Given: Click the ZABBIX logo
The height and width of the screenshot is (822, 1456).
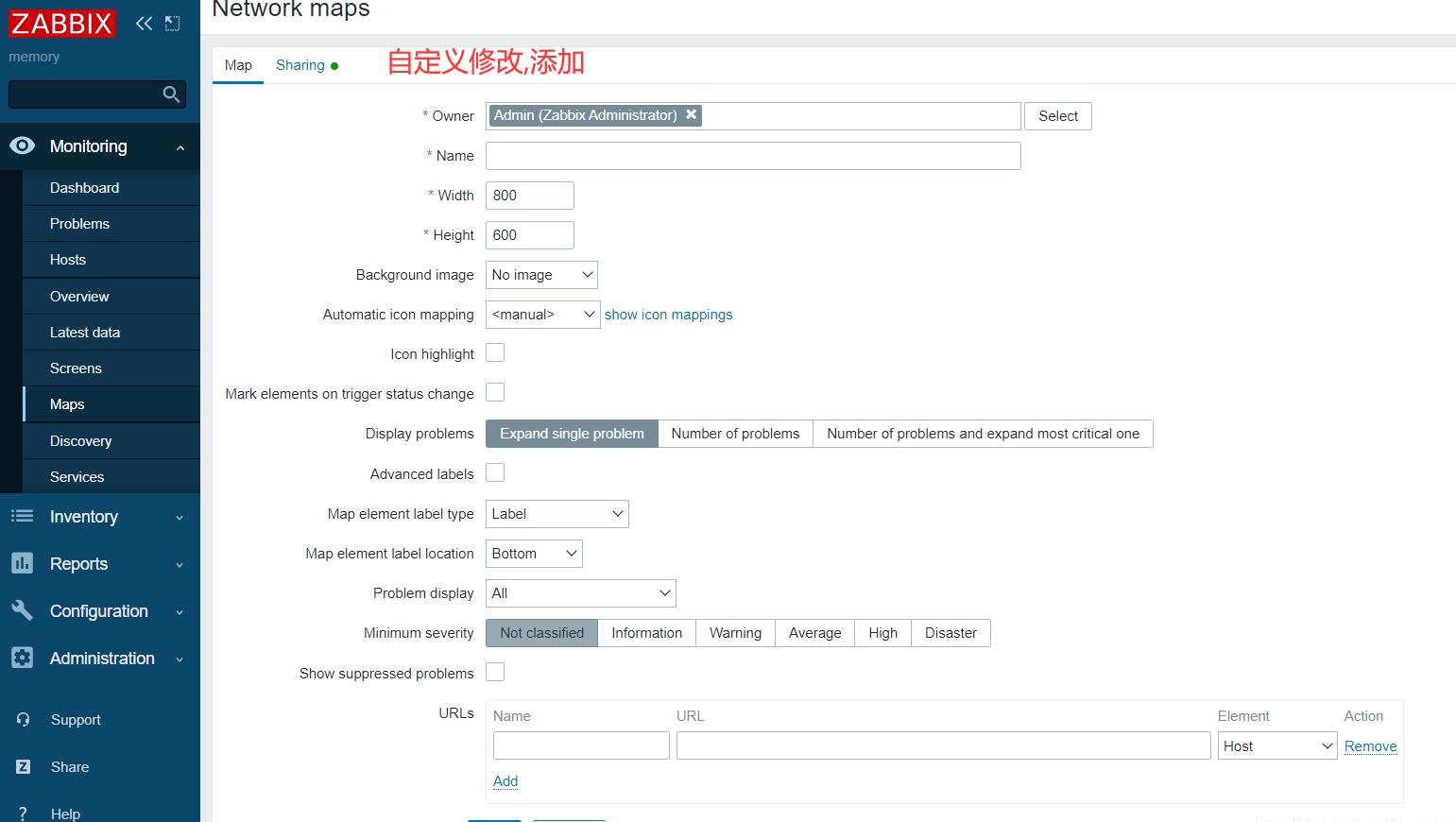Looking at the screenshot, I should point(61,23).
